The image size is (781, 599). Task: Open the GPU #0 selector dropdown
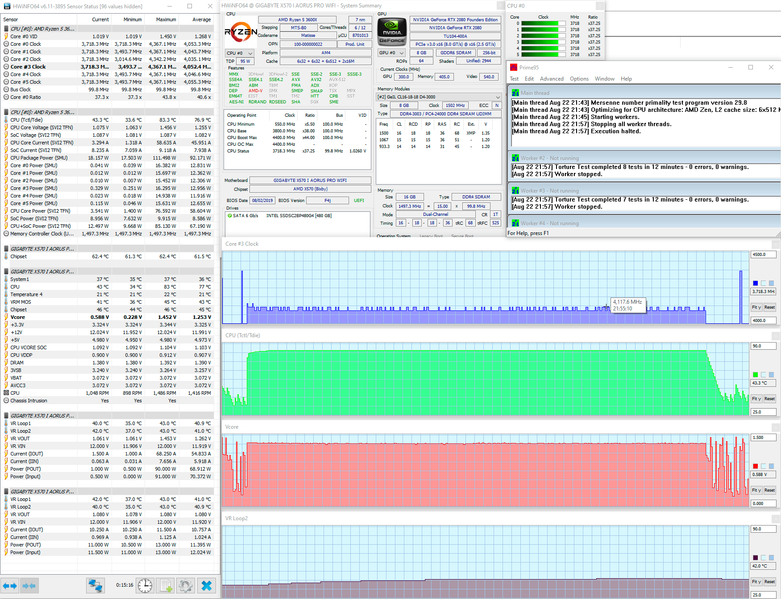pos(391,53)
